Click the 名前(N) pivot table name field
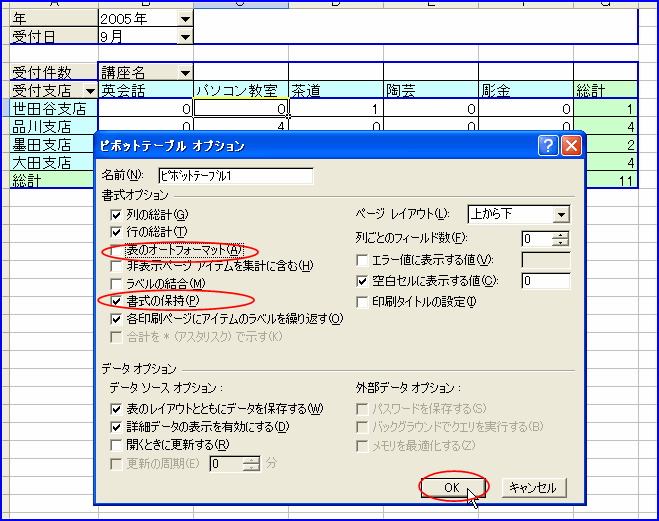Image resolution: width=659 pixels, height=521 pixels. pos(236,176)
